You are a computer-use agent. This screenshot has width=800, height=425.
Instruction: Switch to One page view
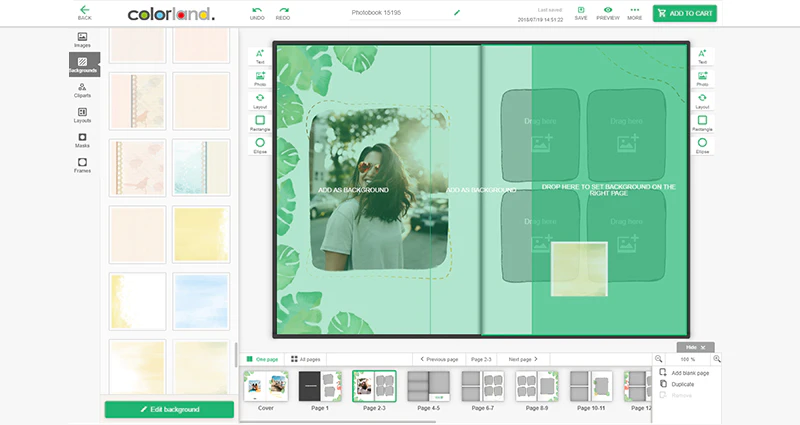[262, 359]
